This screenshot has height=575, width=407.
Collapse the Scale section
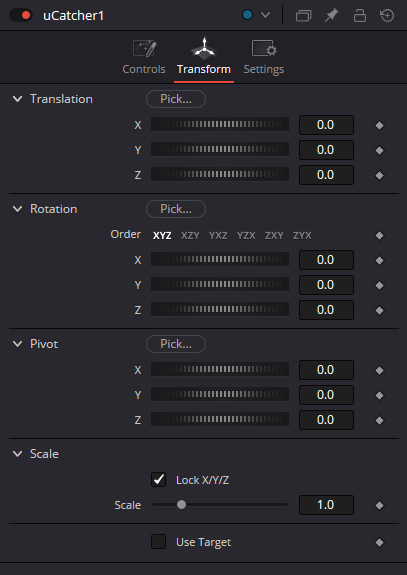(18, 454)
